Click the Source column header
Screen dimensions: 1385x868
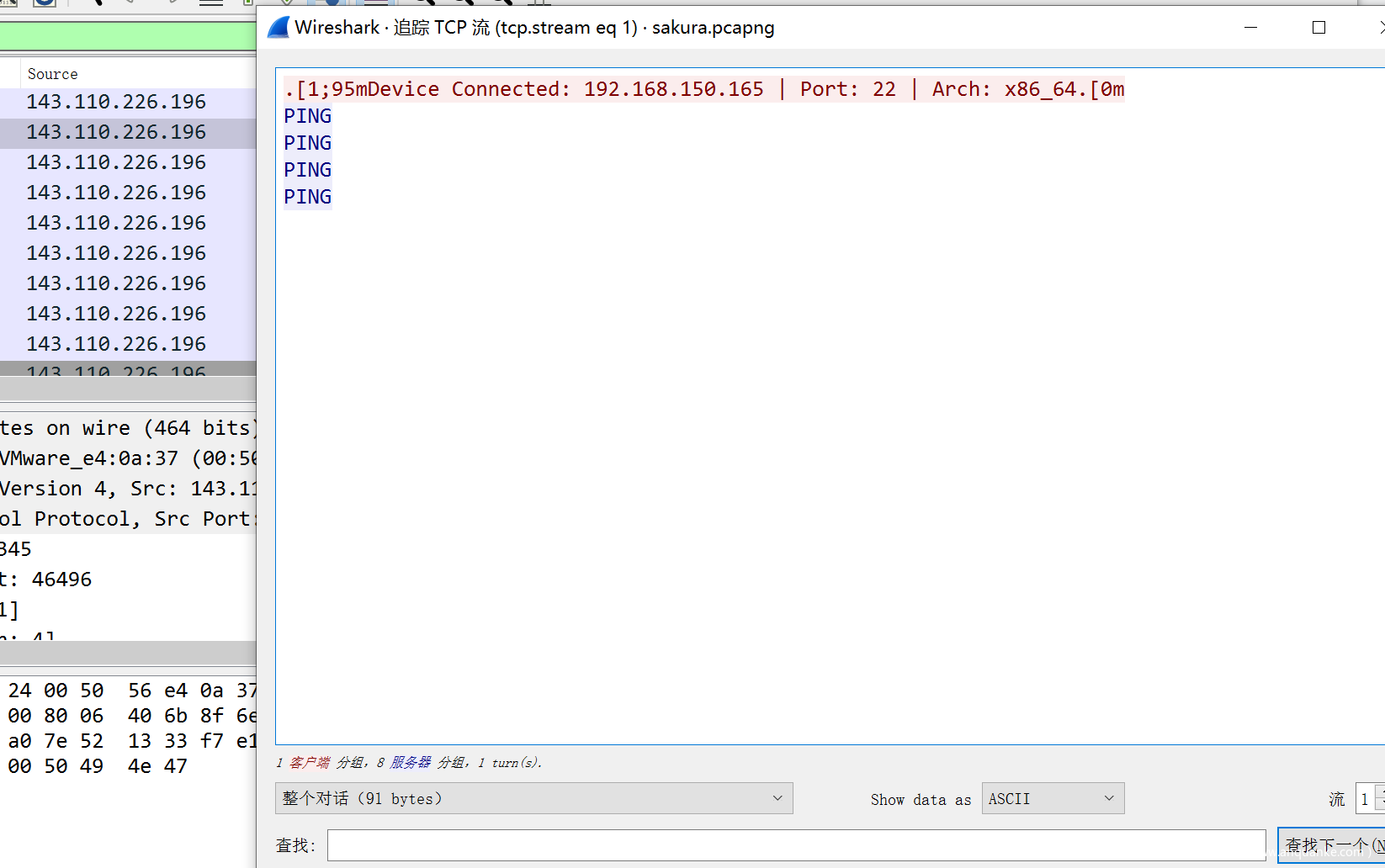(52, 74)
